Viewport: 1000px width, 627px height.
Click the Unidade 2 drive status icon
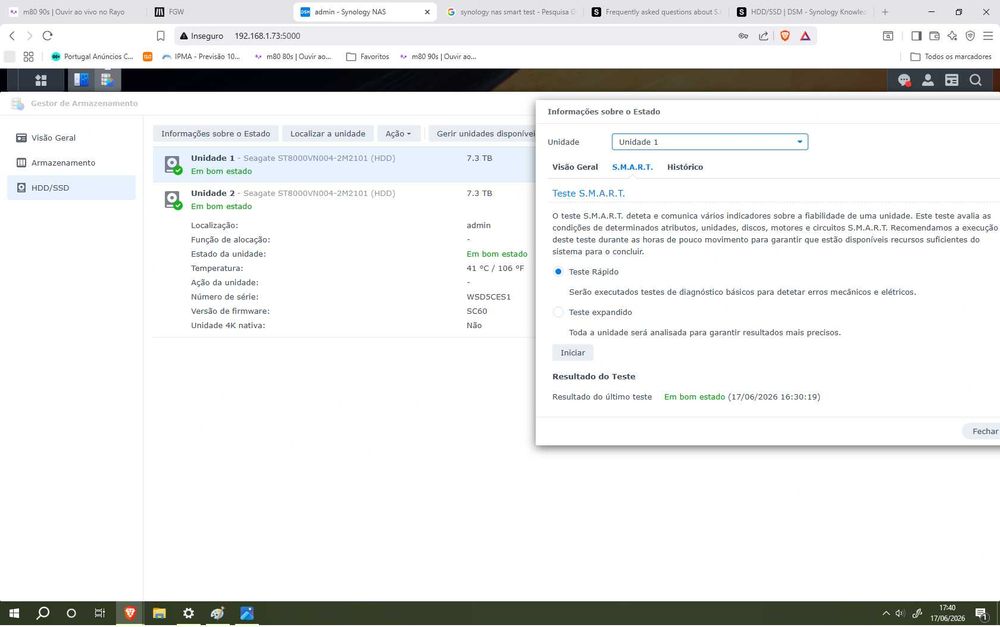click(173, 200)
